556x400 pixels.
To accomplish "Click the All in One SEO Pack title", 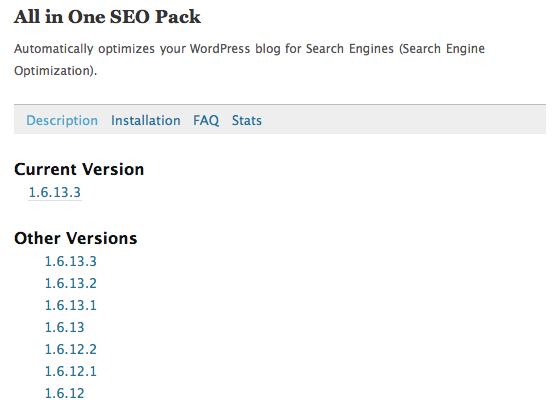I will 107,17.
